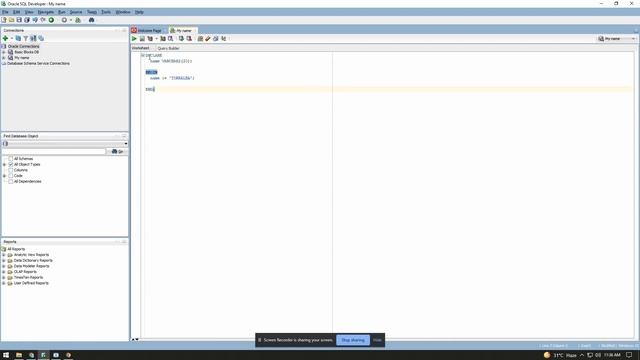Click the Clear eraser icon in worksheet toolbar
Screen dimensions: 640x360
pyautogui.click(x=208, y=39)
